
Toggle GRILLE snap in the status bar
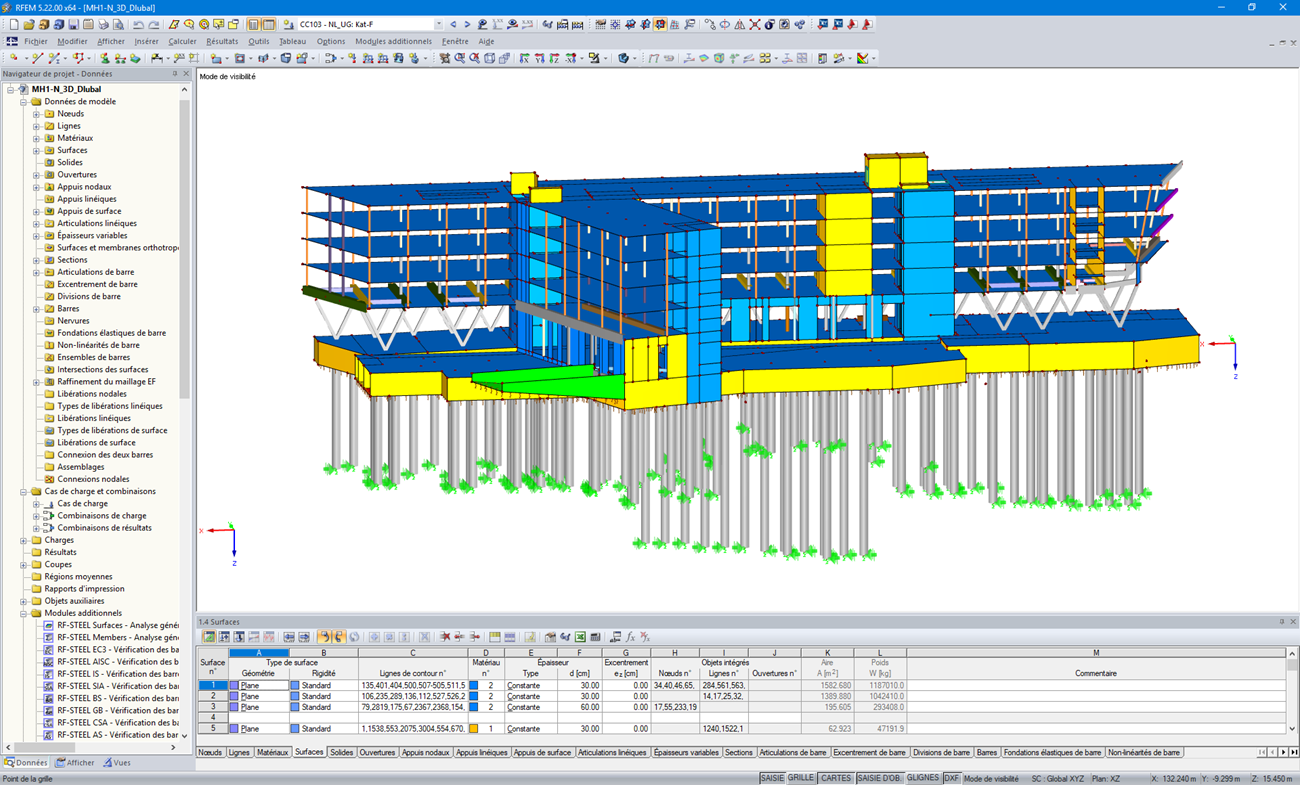click(801, 777)
